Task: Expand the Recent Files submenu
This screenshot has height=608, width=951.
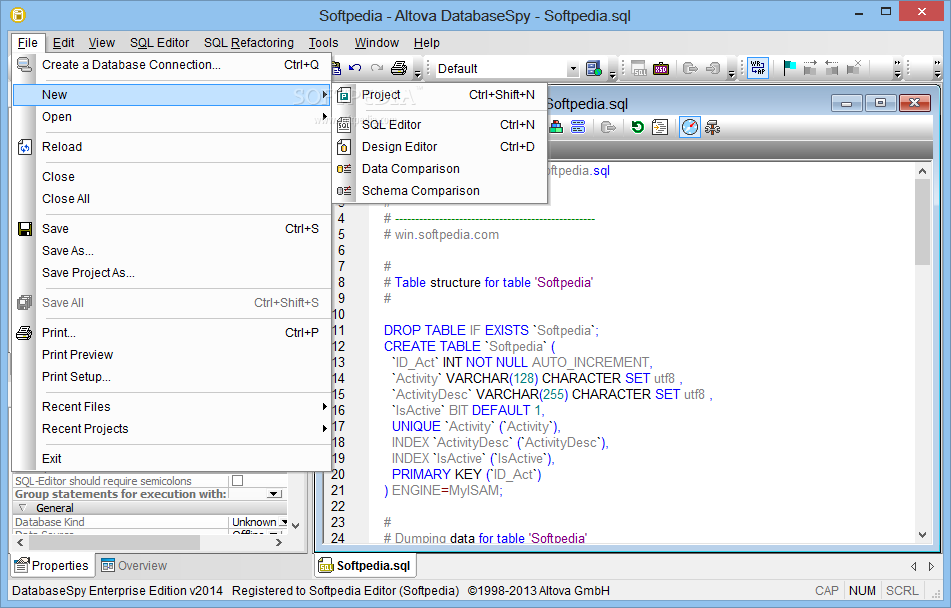Action: click(x=172, y=407)
